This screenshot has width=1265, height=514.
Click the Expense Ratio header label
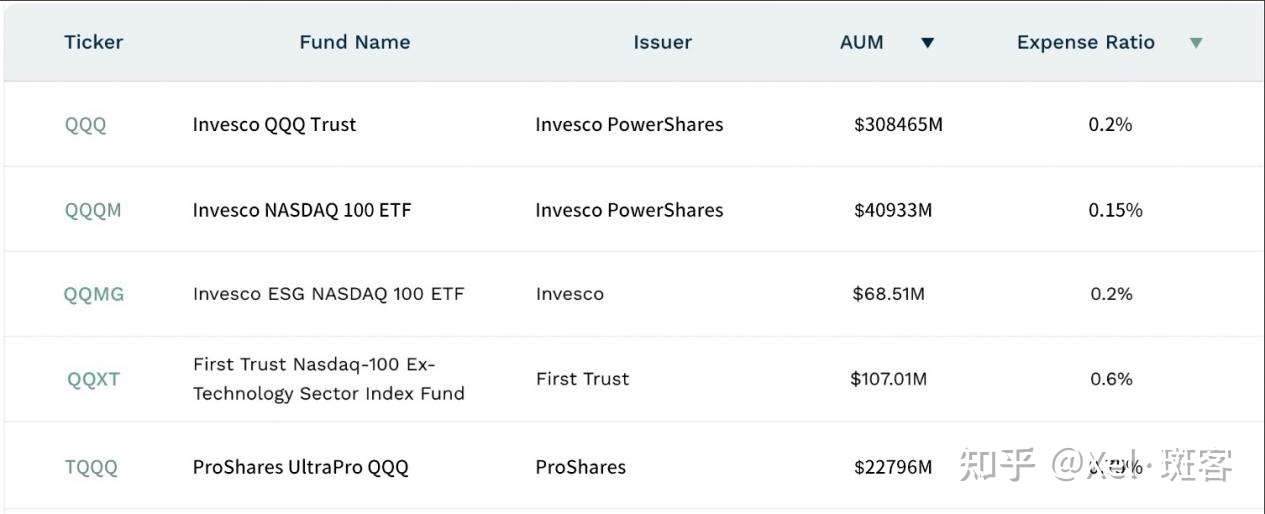[1086, 42]
